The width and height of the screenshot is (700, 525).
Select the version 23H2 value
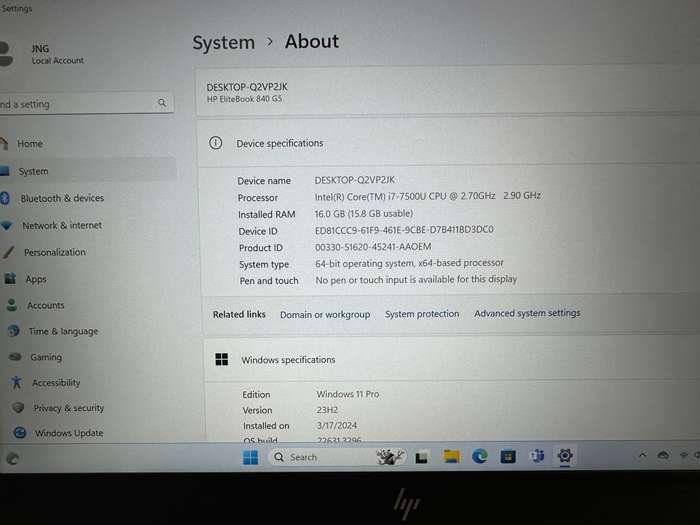tap(327, 410)
